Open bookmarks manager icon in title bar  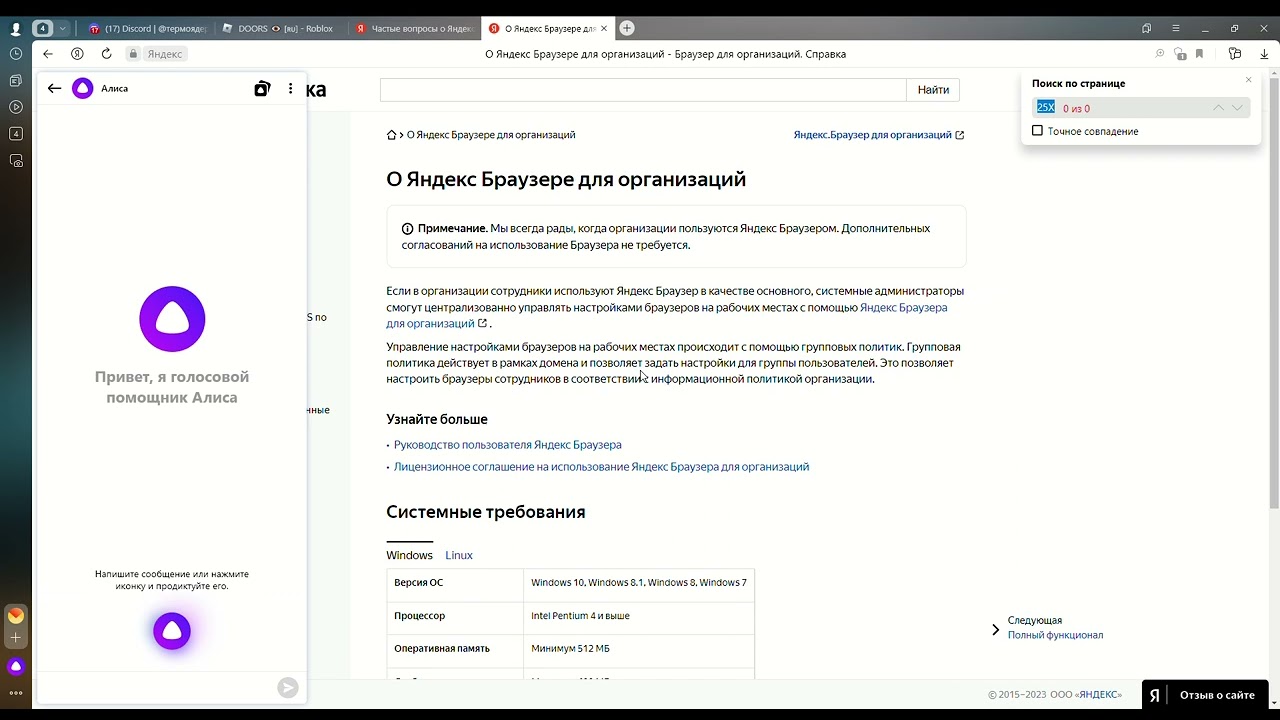click(x=1147, y=29)
